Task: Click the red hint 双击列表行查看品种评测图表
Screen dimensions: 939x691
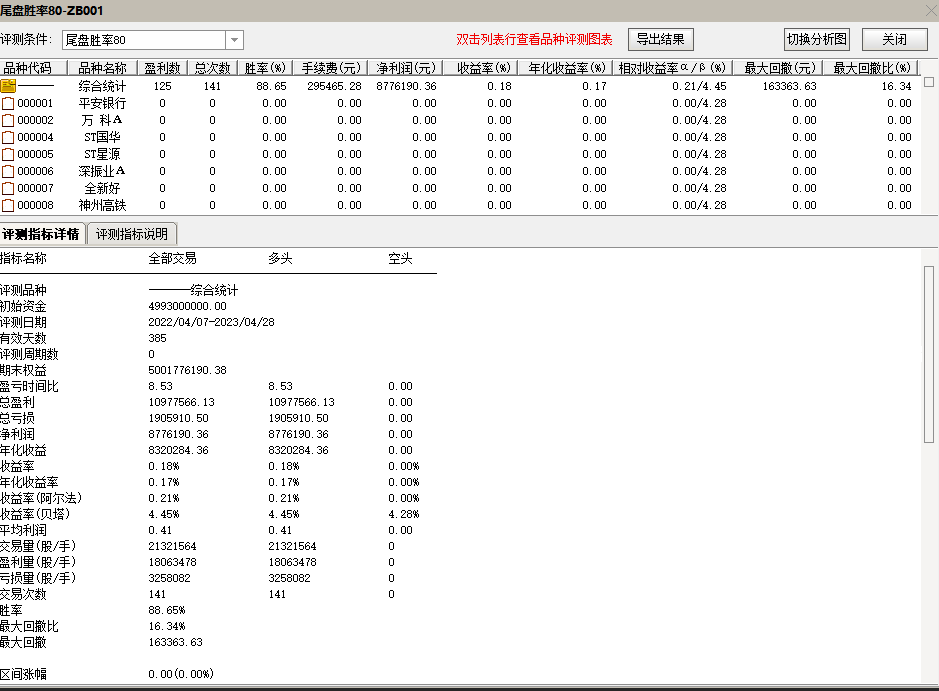Action: pos(534,40)
